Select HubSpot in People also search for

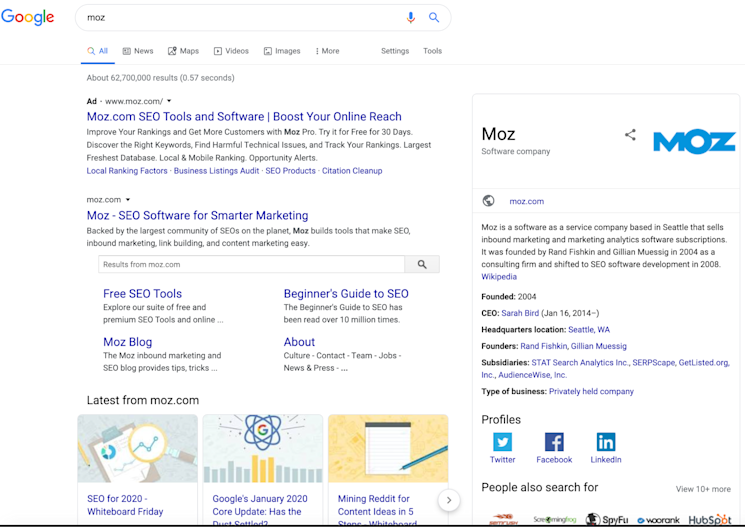tap(710, 519)
